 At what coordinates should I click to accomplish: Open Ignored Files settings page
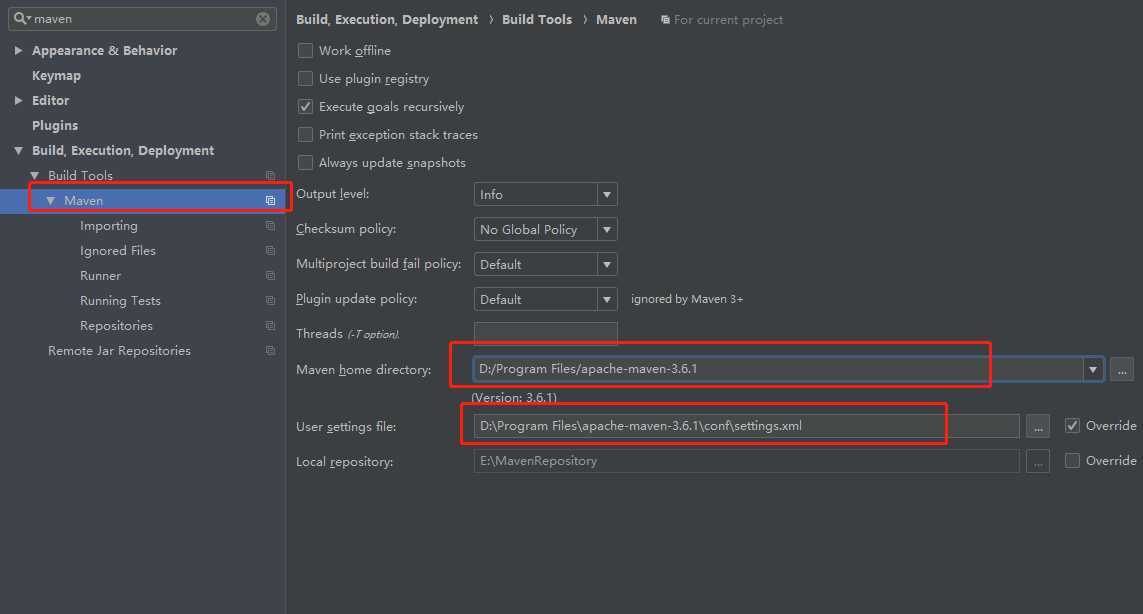click(x=118, y=251)
